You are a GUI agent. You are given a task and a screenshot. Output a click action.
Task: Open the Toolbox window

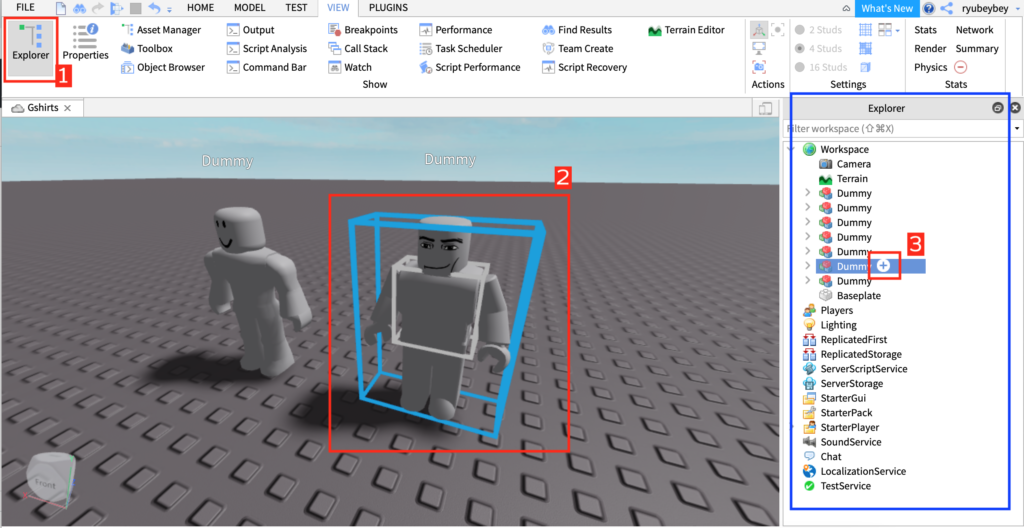(x=147, y=48)
